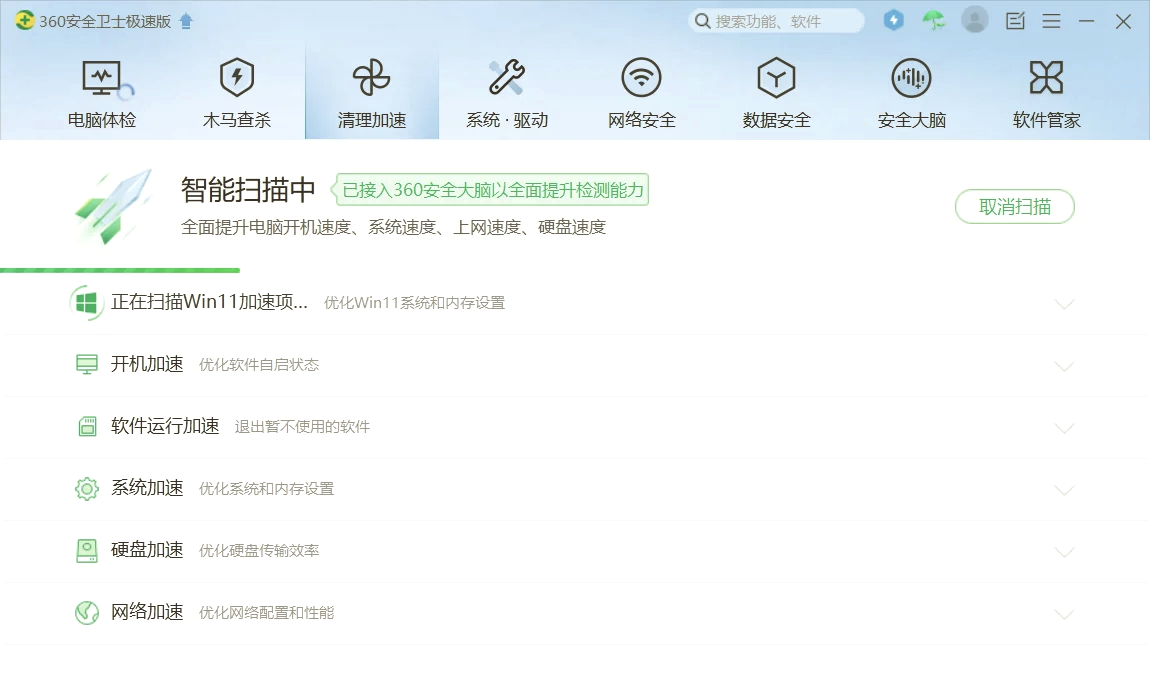
Task: Switch to the 系统·驱动 tab label
Action: click(x=507, y=120)
